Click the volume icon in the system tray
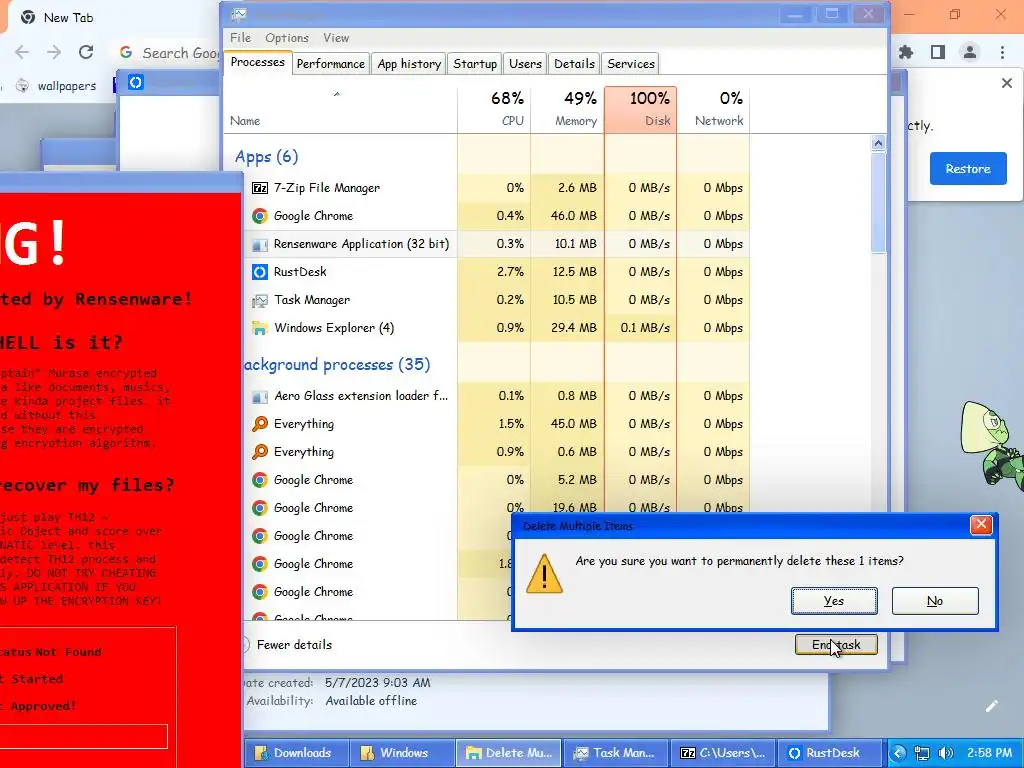This screenshot has height=768, width=1024. 945,753
